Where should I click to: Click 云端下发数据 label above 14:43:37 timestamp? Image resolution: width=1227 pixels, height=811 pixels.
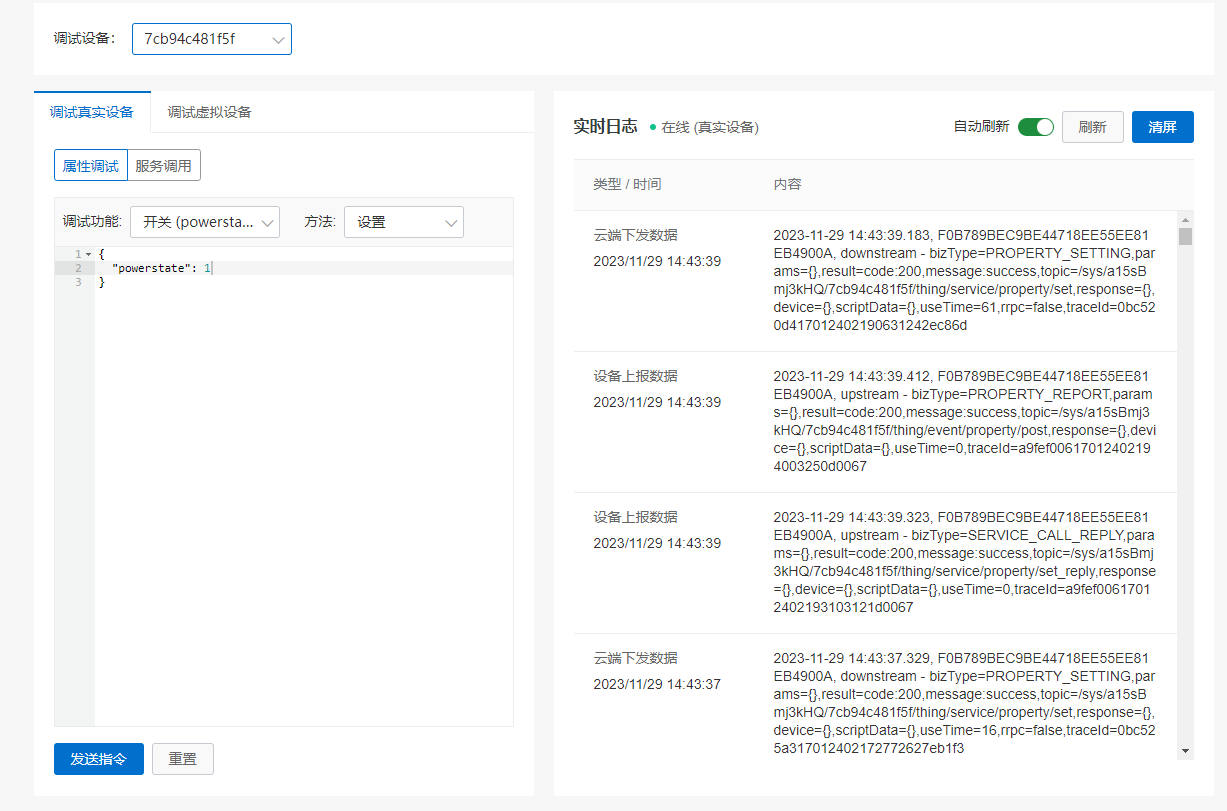[x=635, y=658]
